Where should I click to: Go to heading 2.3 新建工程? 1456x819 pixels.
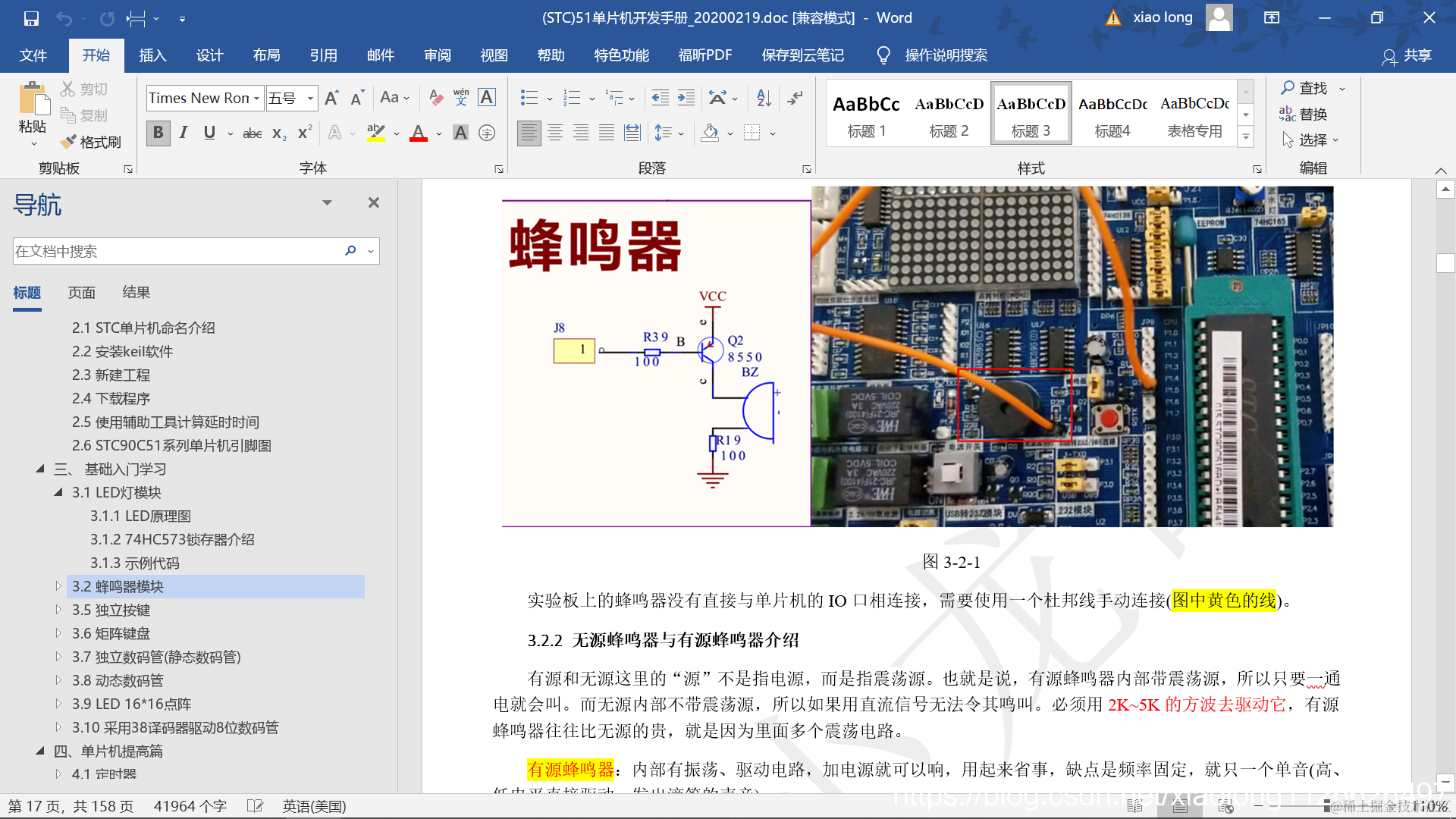coord(111,375)
